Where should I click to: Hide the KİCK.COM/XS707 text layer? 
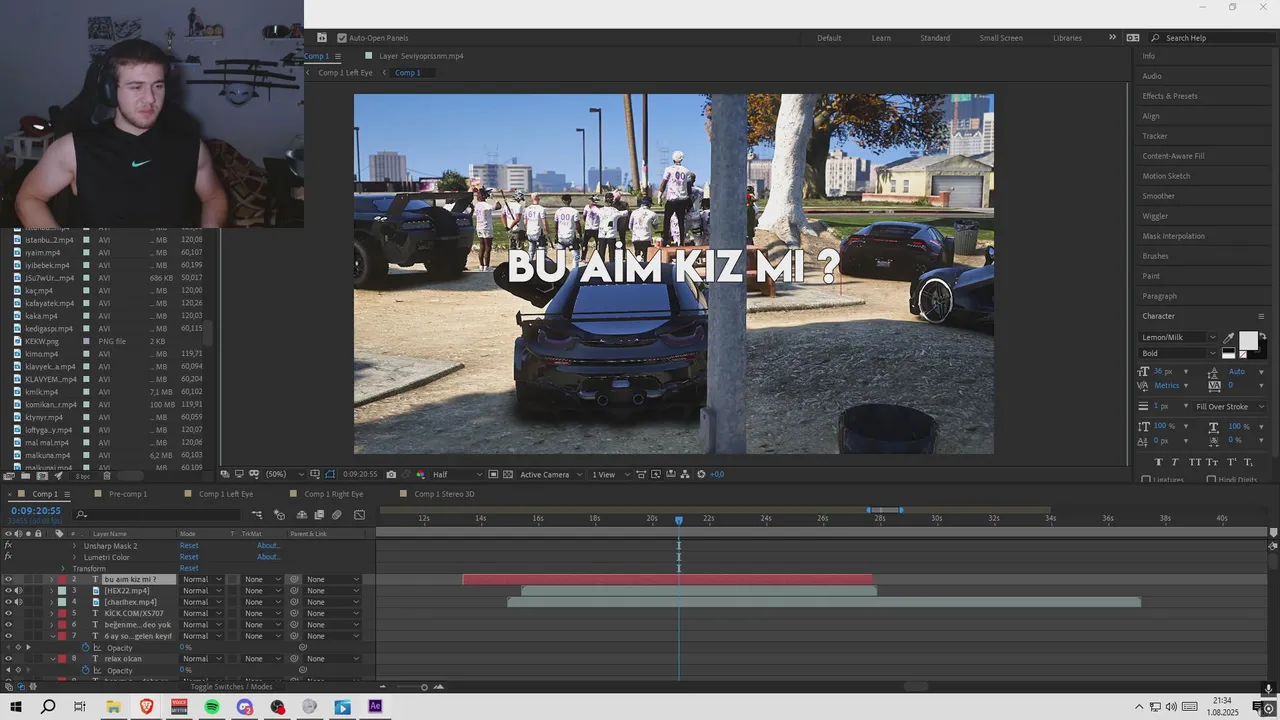pyautogui.click(x=8, y=614)
